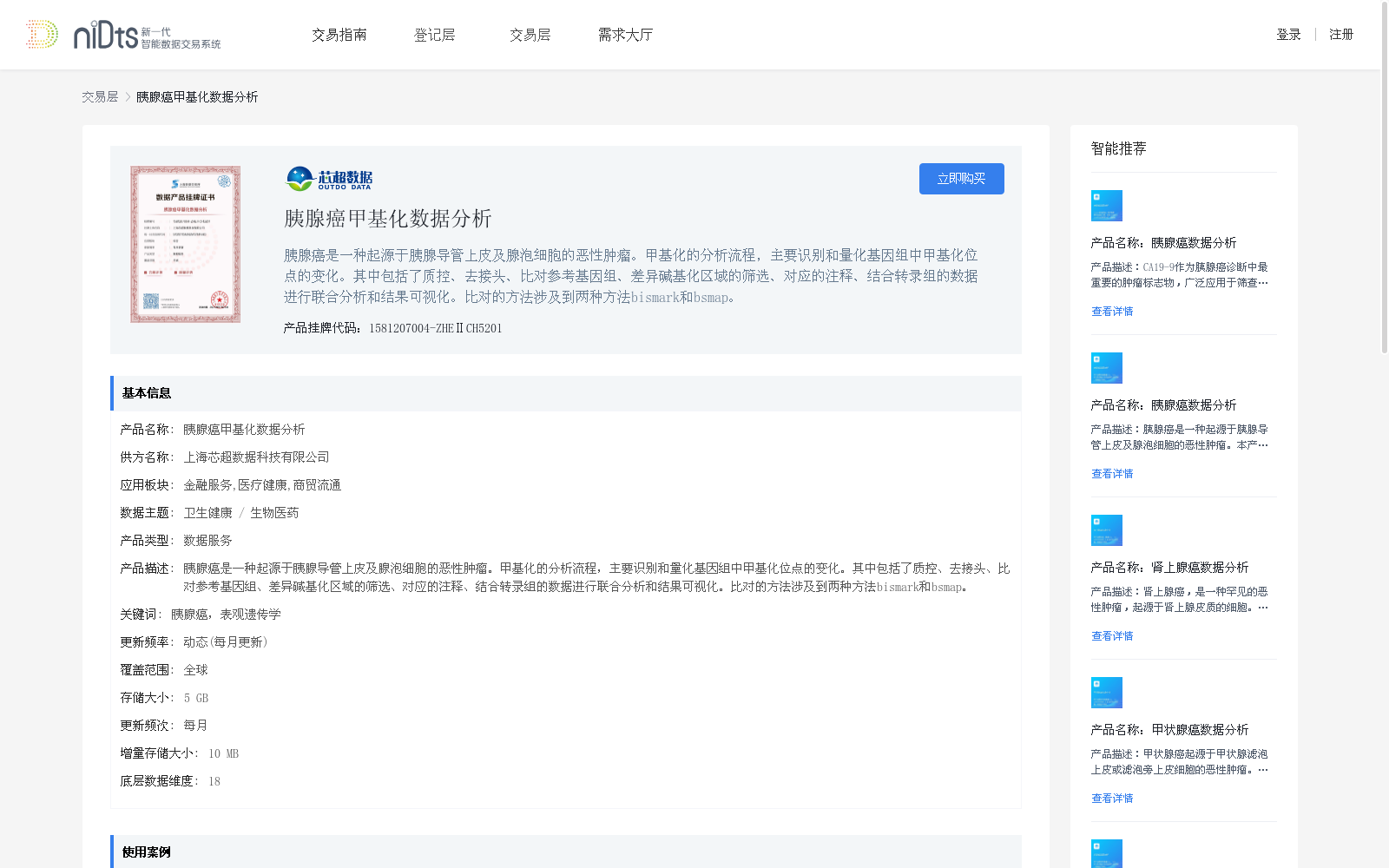The height and width of the screenshot is (868, 1389).
Task: Click incremental storage value 10 MB
Action: click(223, 753)
